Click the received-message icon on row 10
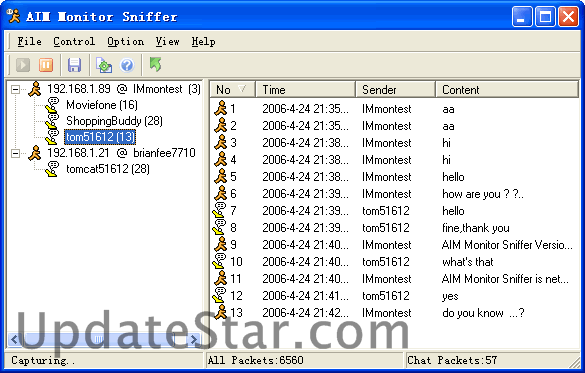The image size is (585, 373). [x=219, y=261]
